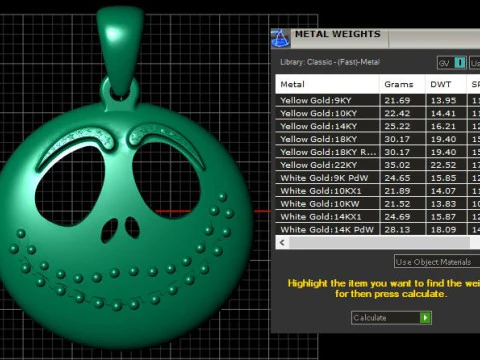Click the METAL WEIGHTS panel title
The image size is (480, 360).
click(338, 34)
